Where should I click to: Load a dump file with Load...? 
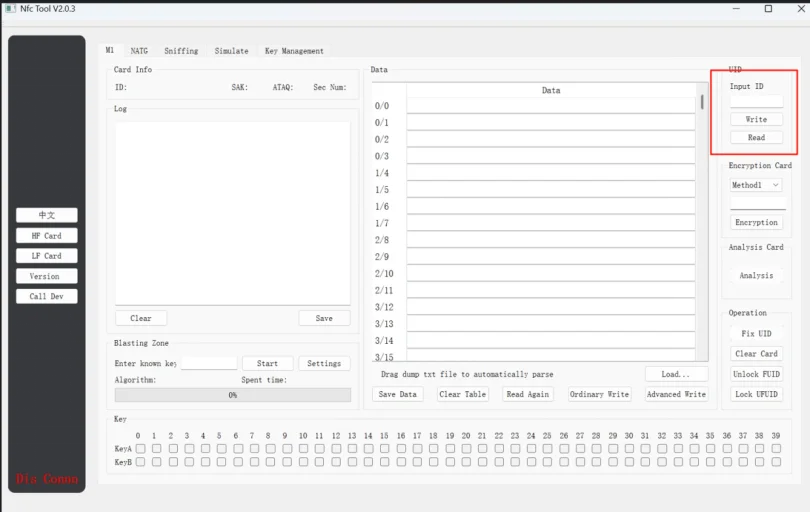676,374
